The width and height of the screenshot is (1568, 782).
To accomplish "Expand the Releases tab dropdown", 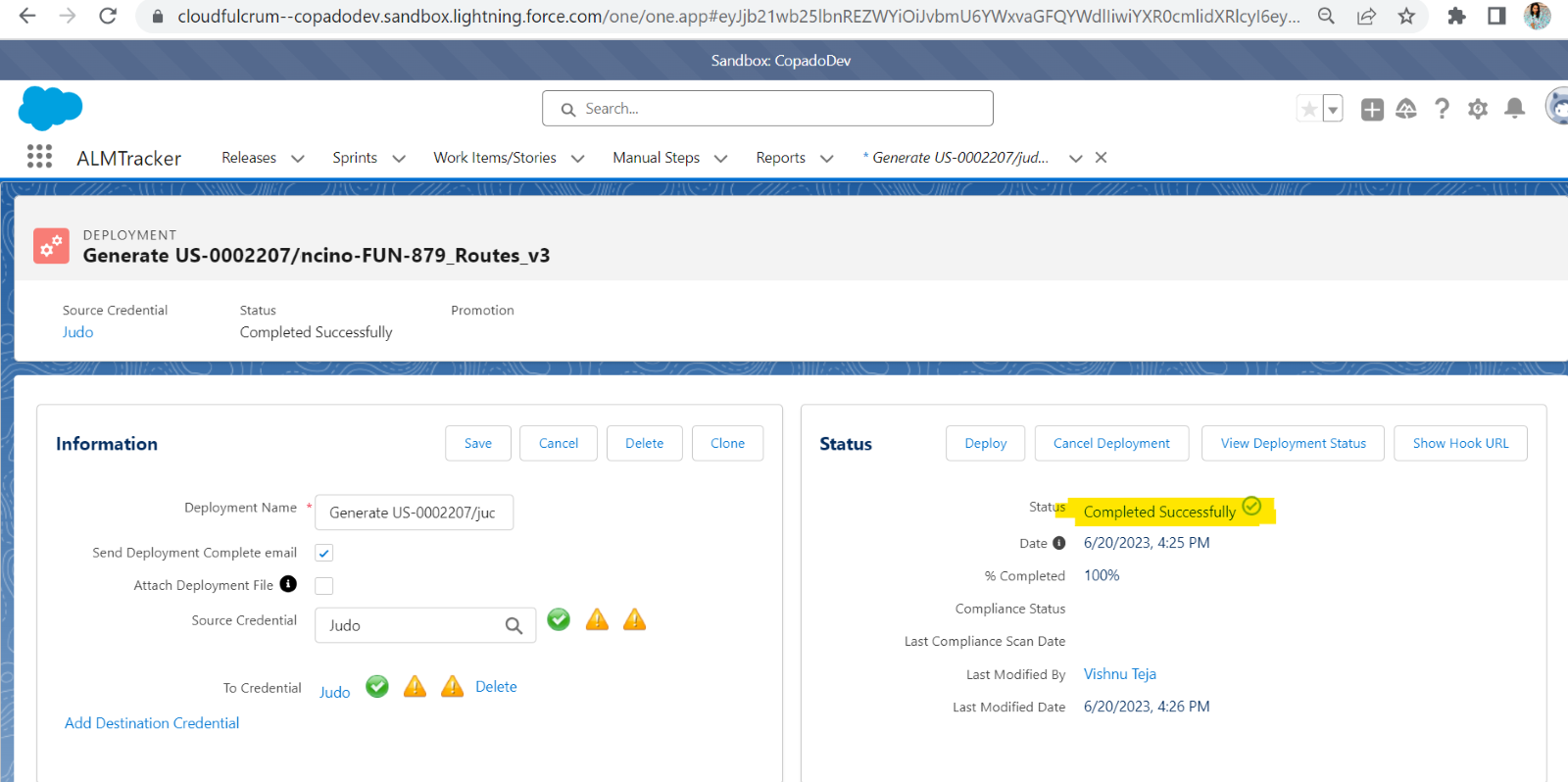I will point(298,159).
